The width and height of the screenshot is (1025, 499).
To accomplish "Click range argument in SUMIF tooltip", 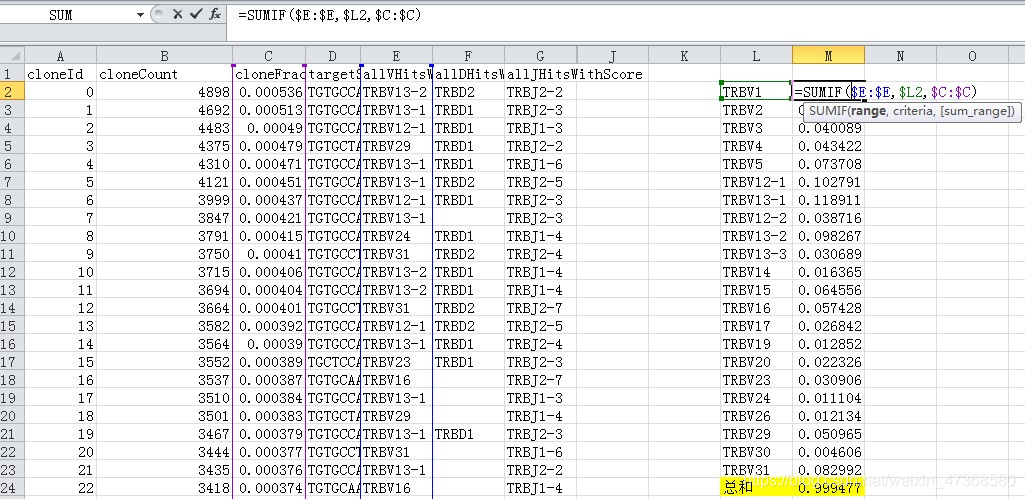I will pyautogui.click(x=866, y=111).
